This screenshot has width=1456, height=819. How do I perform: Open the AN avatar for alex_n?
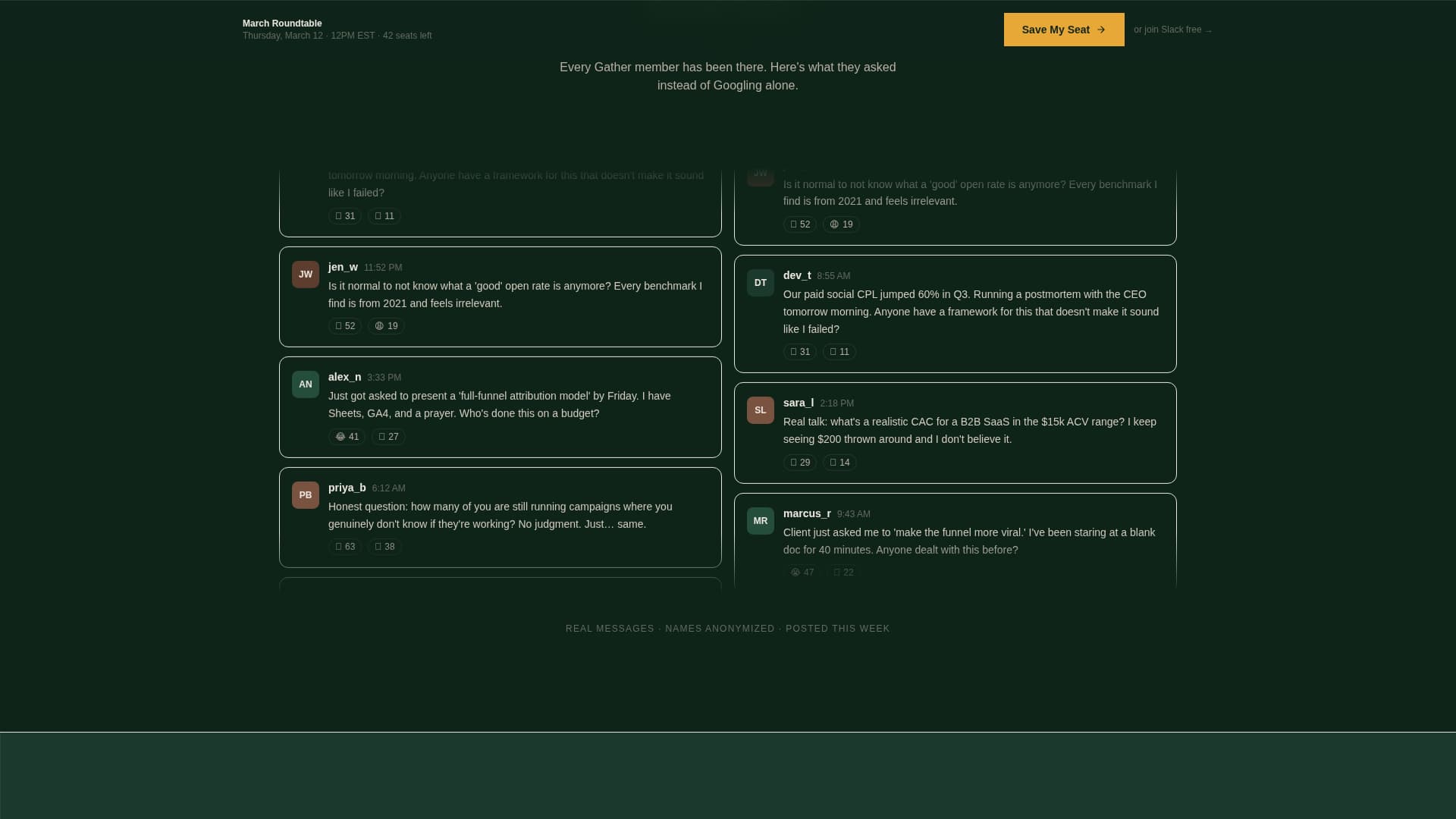click(x=306, y=384)
